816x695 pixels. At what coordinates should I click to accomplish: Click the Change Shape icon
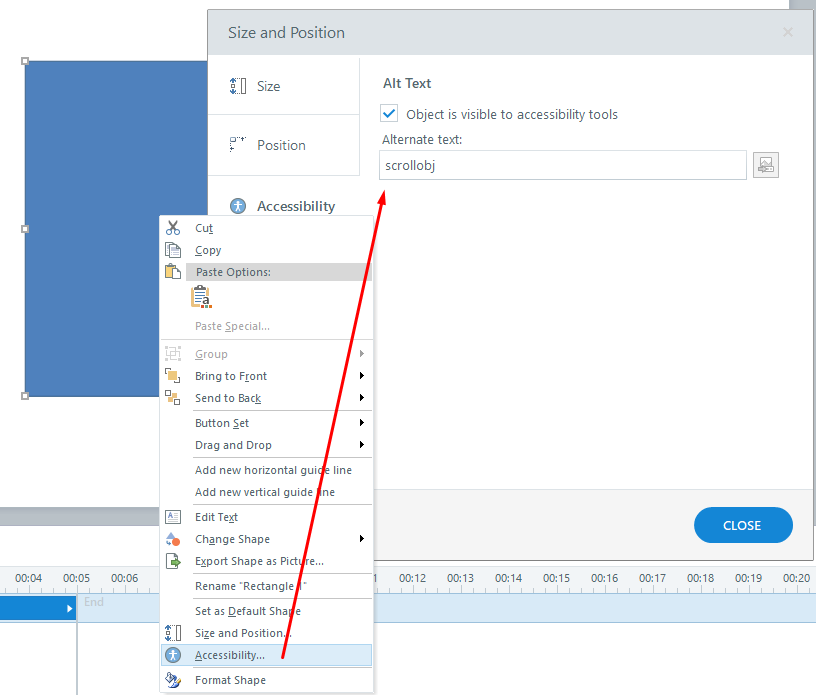click(173, 539)
